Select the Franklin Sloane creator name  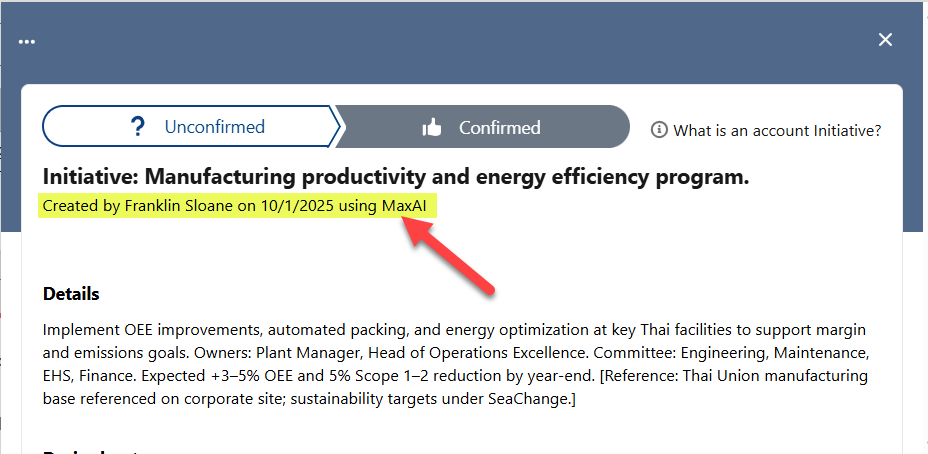169,206
